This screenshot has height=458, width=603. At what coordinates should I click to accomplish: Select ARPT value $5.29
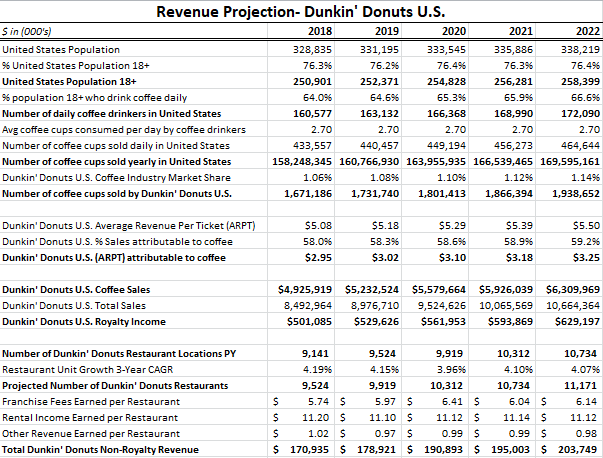coord(452,226)
